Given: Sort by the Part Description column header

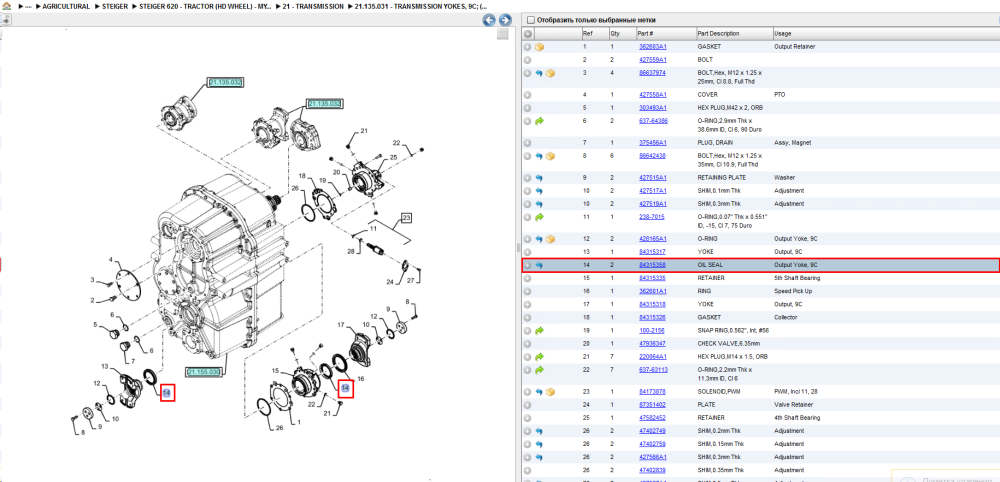Looking at the screenshot, I should [733, 33].
